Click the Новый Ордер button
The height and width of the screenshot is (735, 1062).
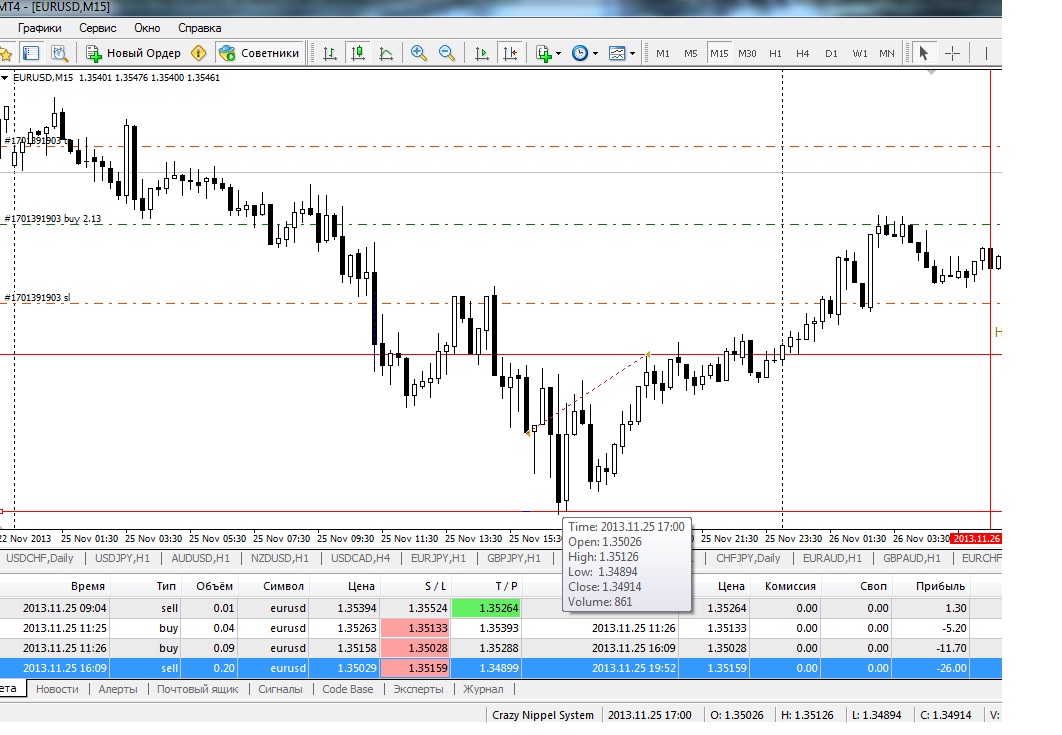(x=134, y=53)
